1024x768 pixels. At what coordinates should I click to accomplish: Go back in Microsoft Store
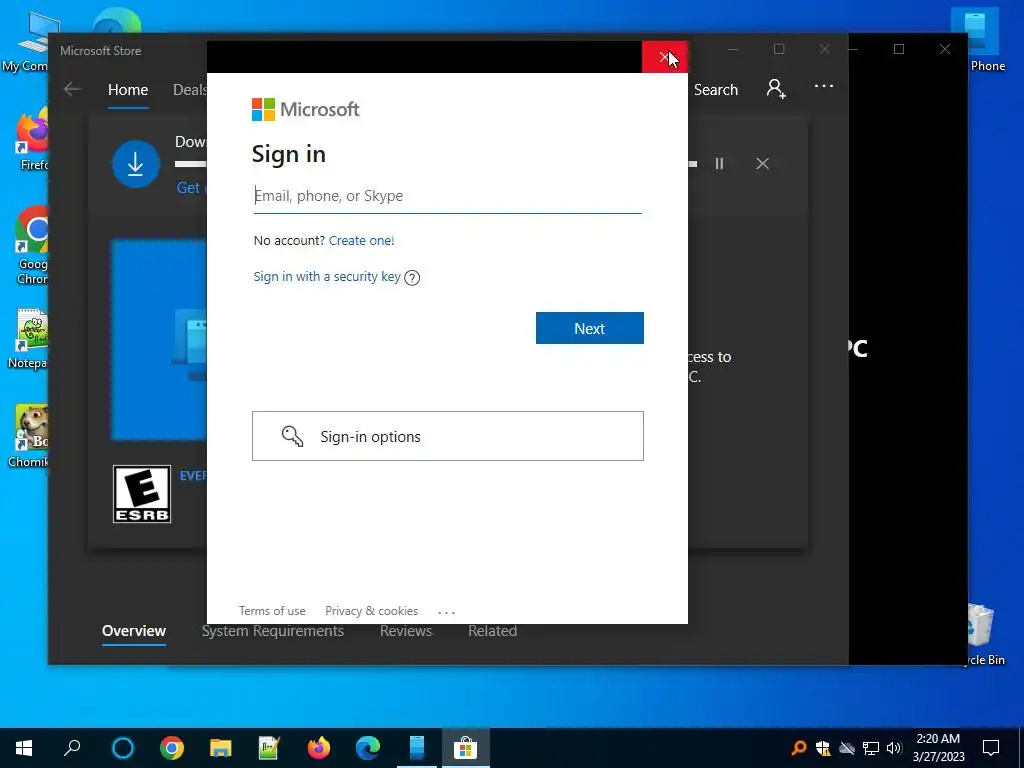(72, 89)
